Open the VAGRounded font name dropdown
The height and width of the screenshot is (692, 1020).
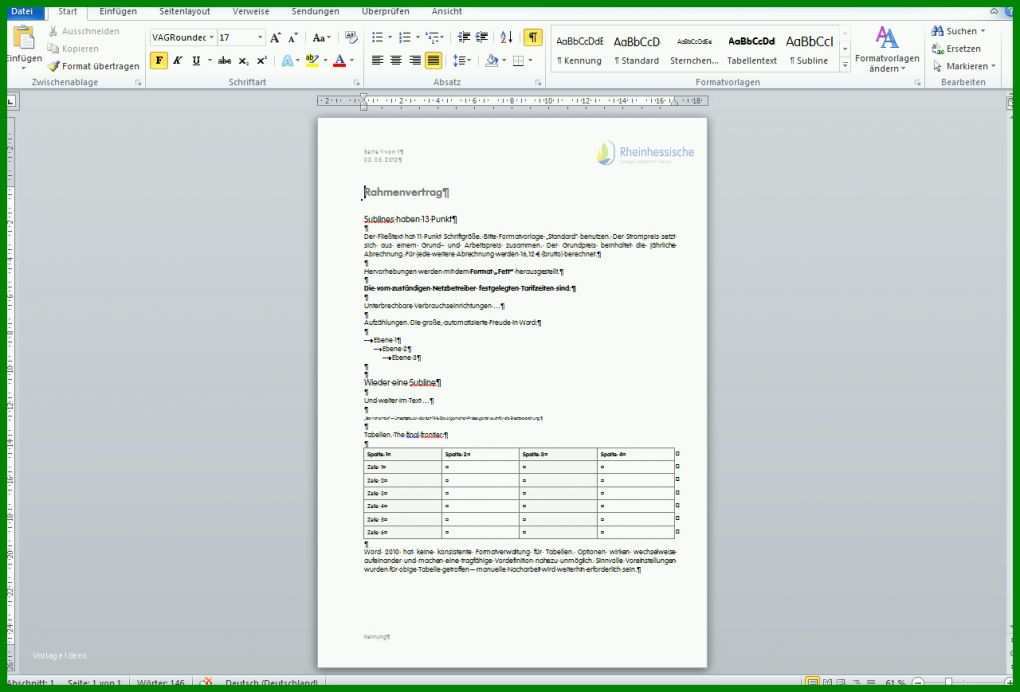pyautogui.click(x=211, y=38)
